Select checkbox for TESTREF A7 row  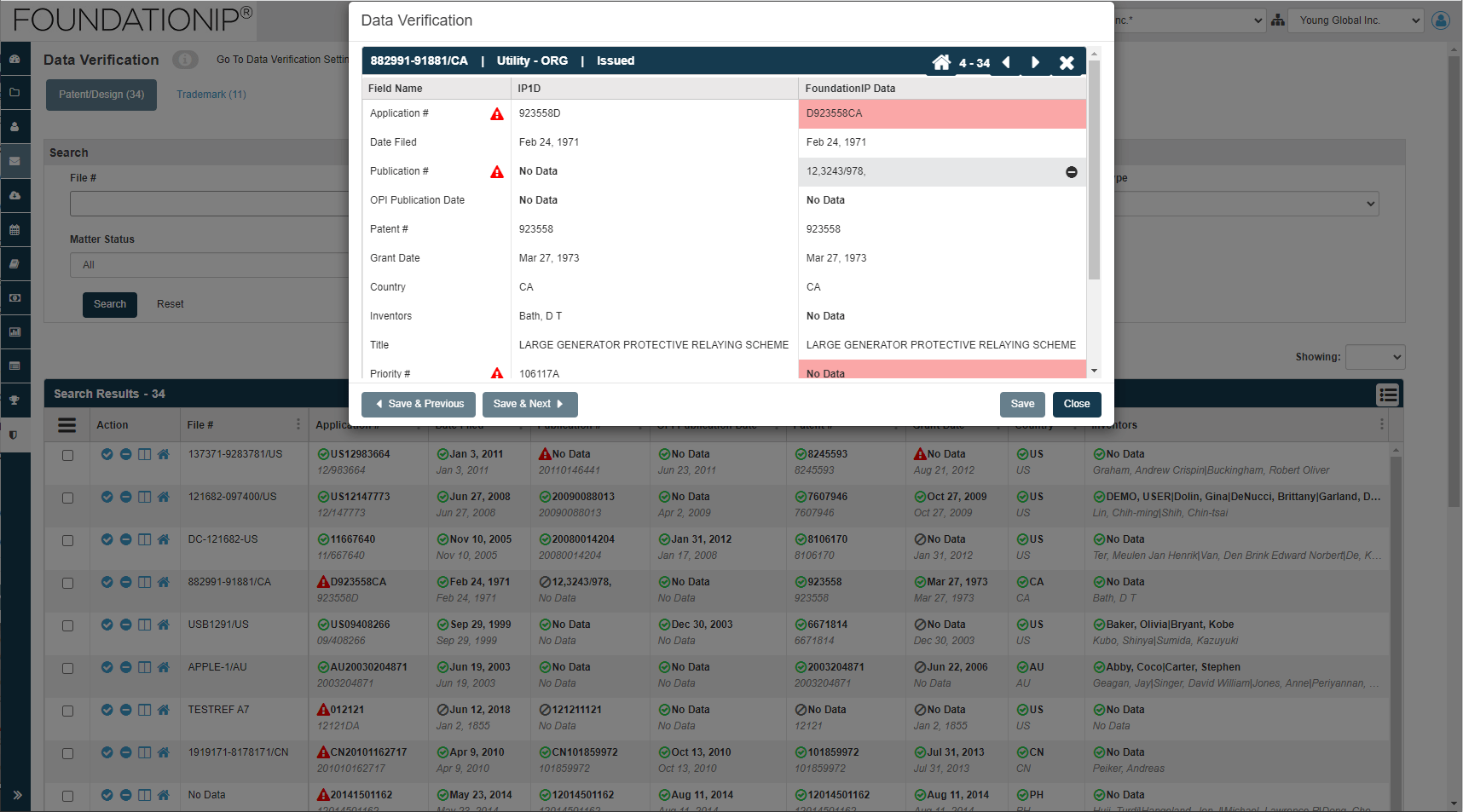pyautogui.click(x=67, y=711)
